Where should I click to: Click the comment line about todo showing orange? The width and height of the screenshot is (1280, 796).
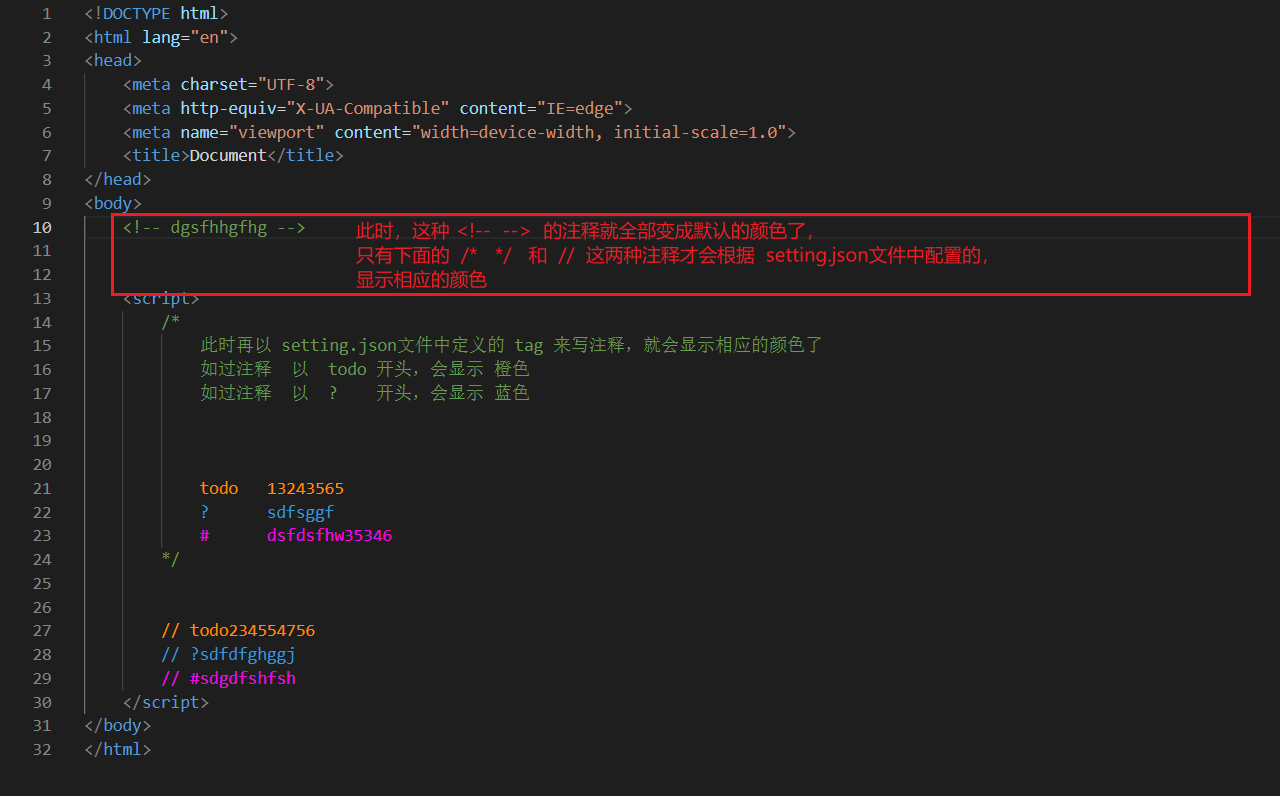[x=365, y=369]
